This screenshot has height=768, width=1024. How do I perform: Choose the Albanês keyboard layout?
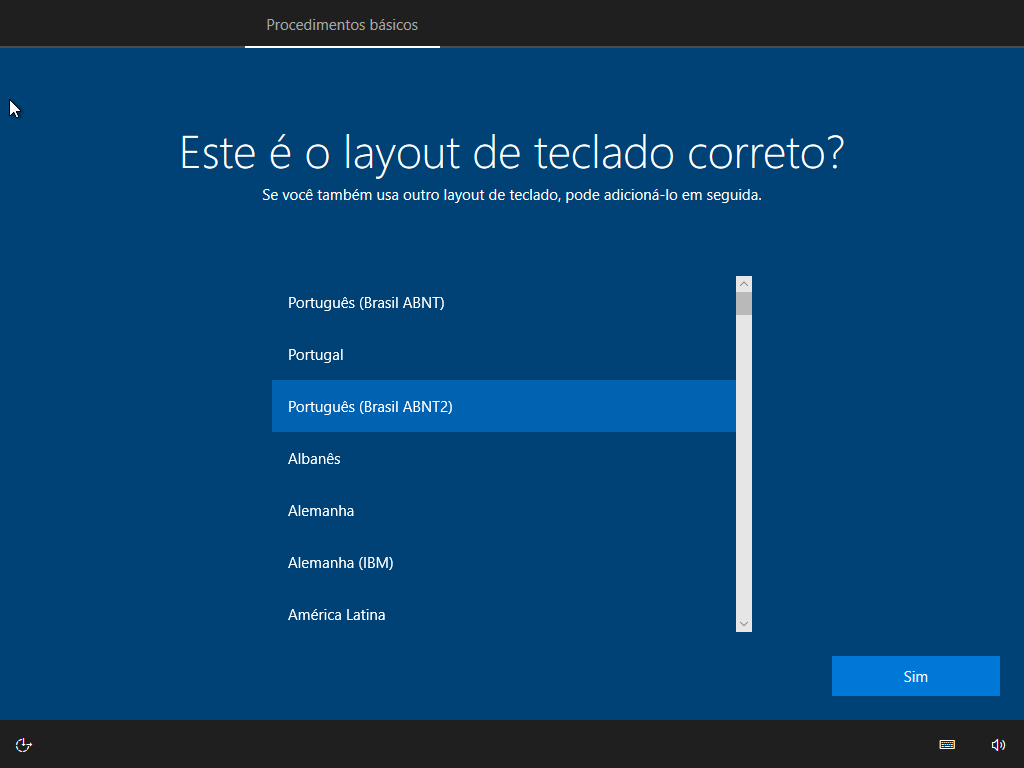click(x=504, y=458)
